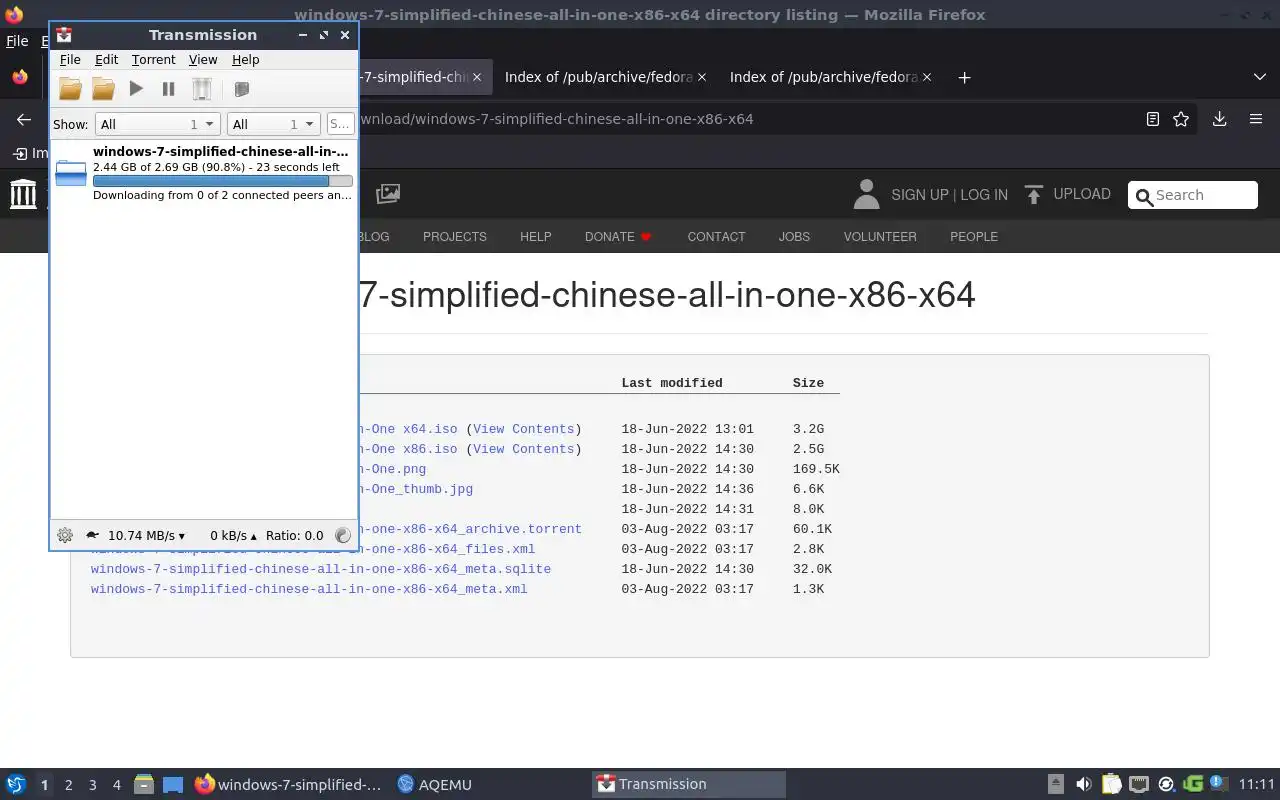This screenshot has height=800, width=1280.
Task: Click the Firefox address bar URL
Action: click(556, 119)
